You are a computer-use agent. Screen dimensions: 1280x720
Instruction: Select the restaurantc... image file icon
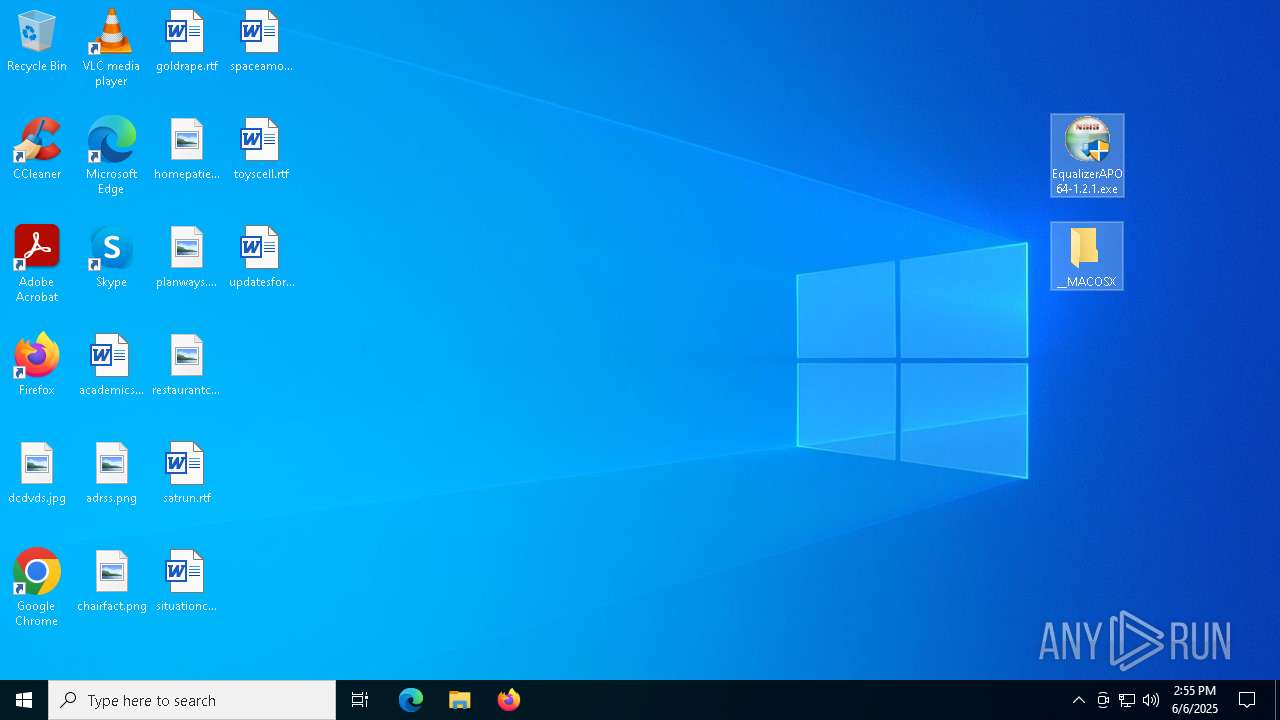point(186,366)
